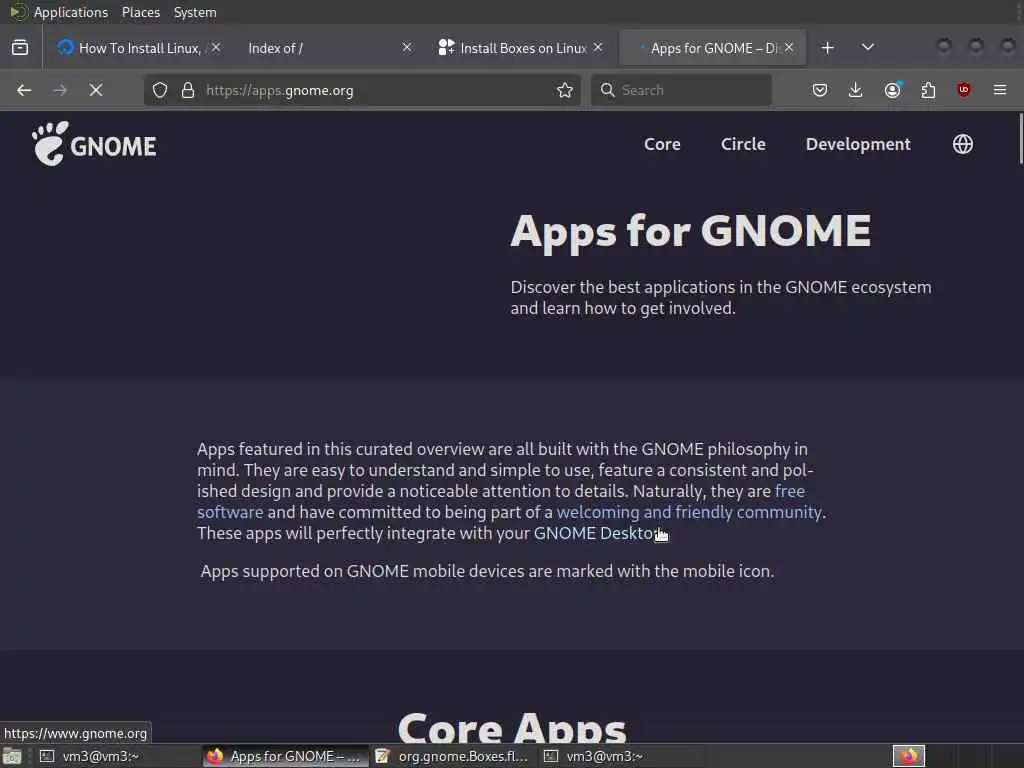
Task: Open the Circle nav link
Action: pyautogui.click(x=743, y=144)
